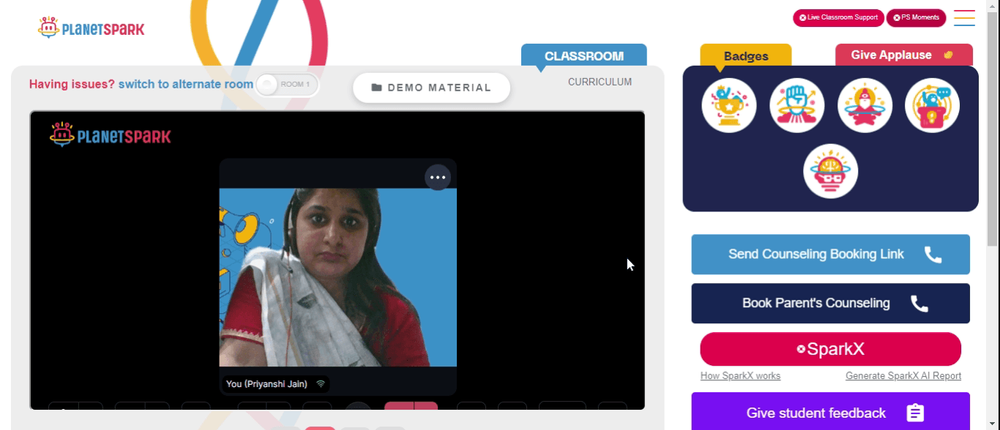Toggle the ROOM 1 alternate room switch
The height and width of the screenshot is (430, 1000).
pyautogui.click(x=286, y=84)
